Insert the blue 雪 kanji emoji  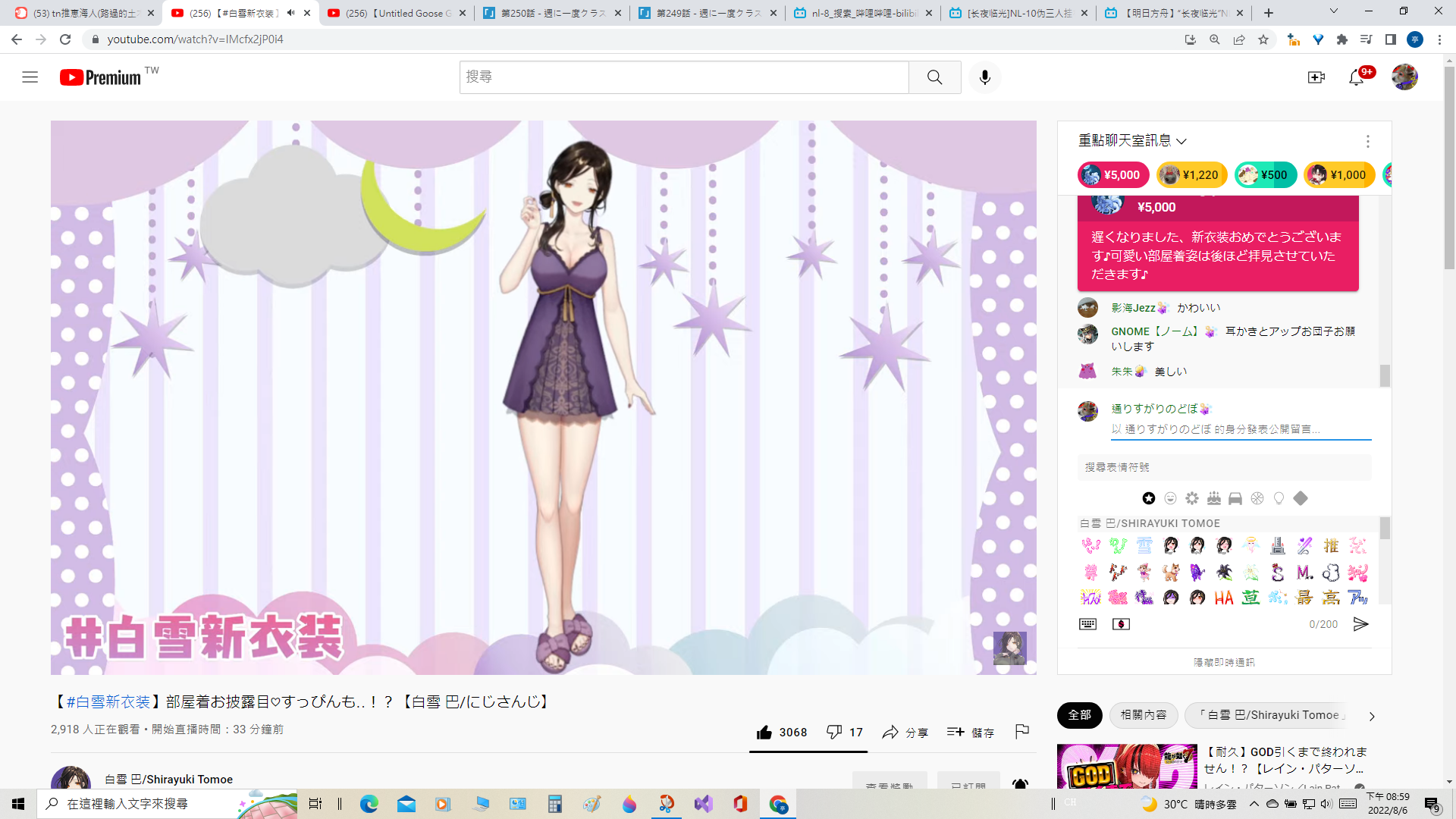[x=1144, y=545]
